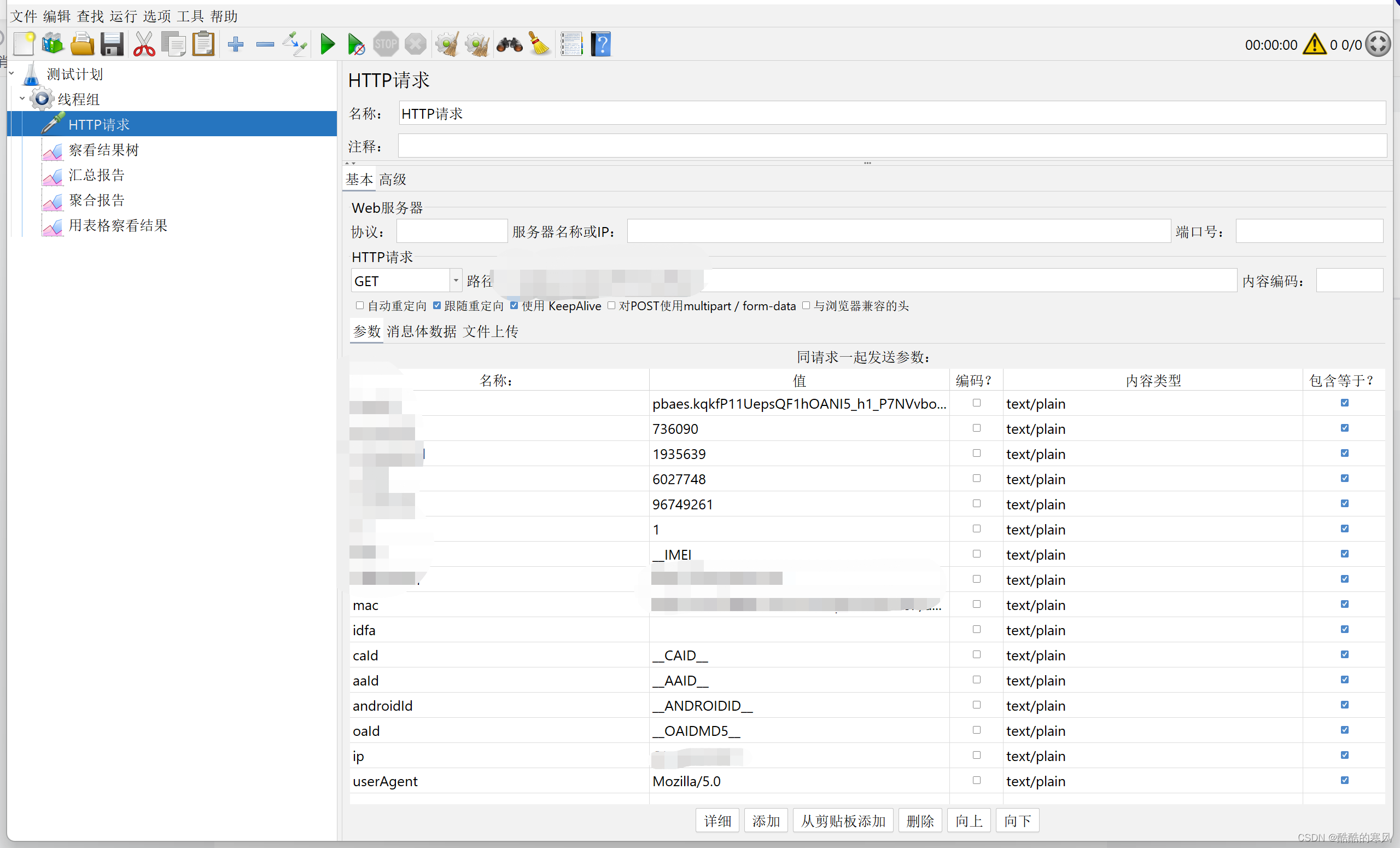Click the Save test plan floppy icon

112,44
